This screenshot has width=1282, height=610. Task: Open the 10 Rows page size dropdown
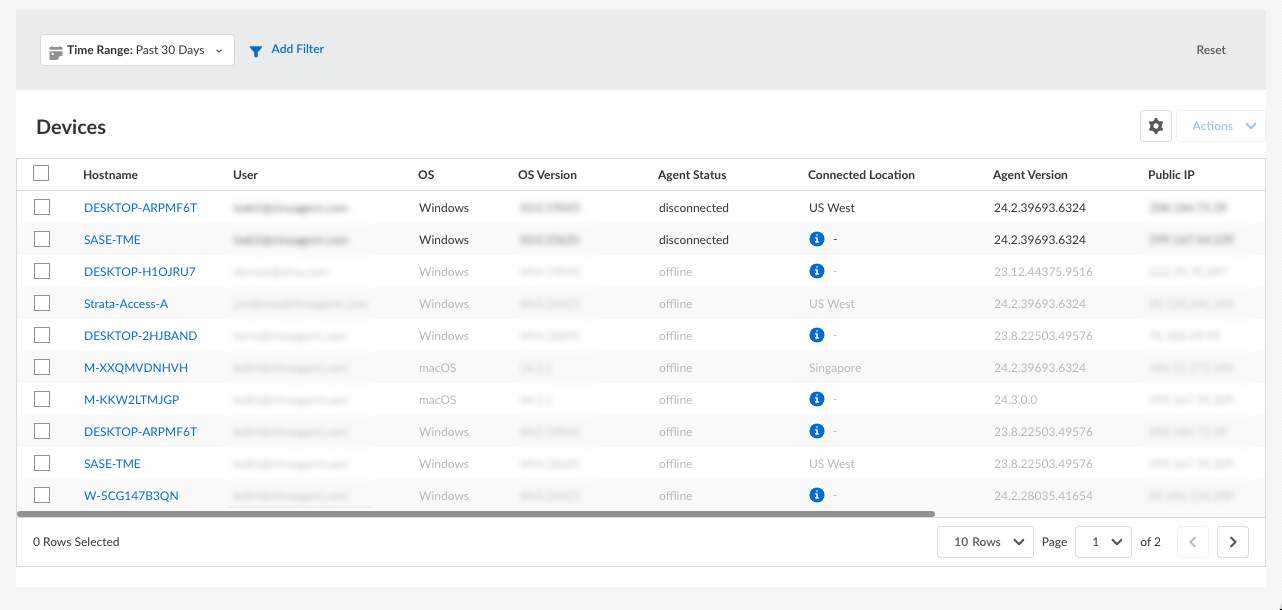pyautogui.click(x=985, y=542)
